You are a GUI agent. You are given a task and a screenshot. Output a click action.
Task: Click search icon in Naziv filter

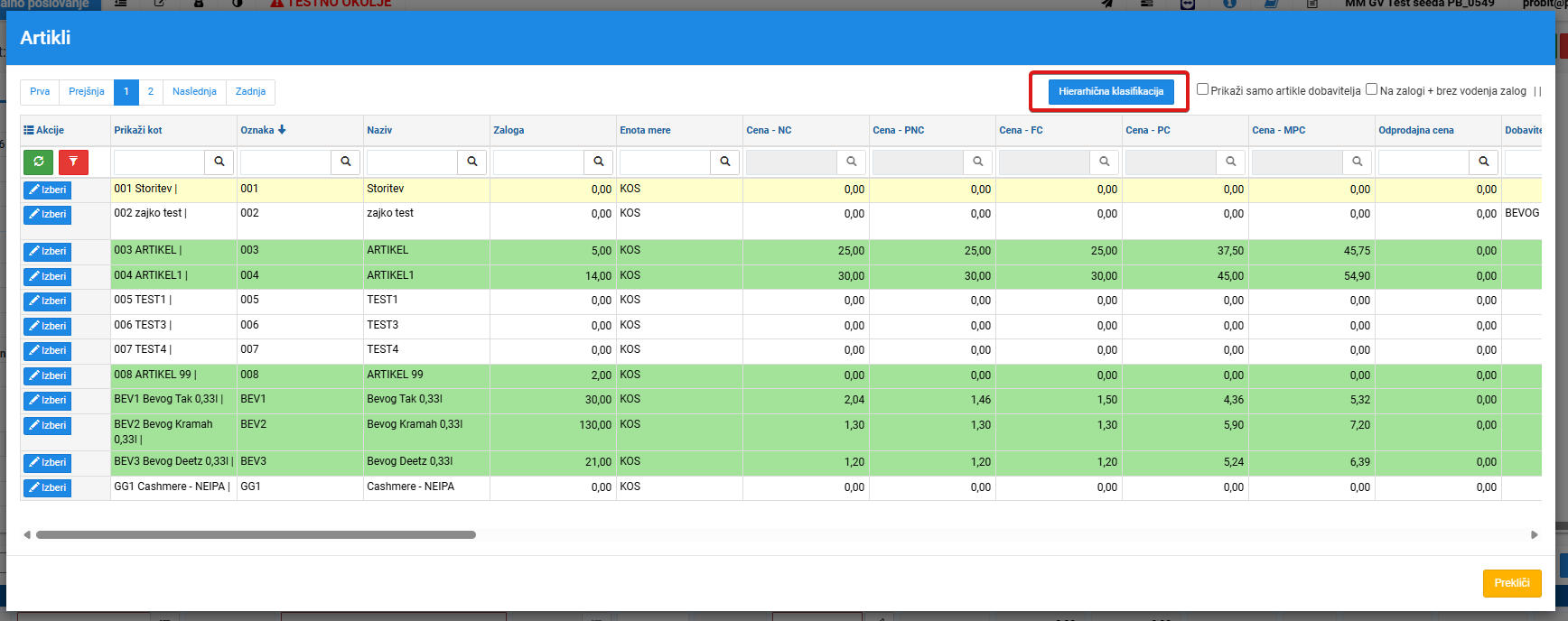pyautogui.click(x=472, y=162)
